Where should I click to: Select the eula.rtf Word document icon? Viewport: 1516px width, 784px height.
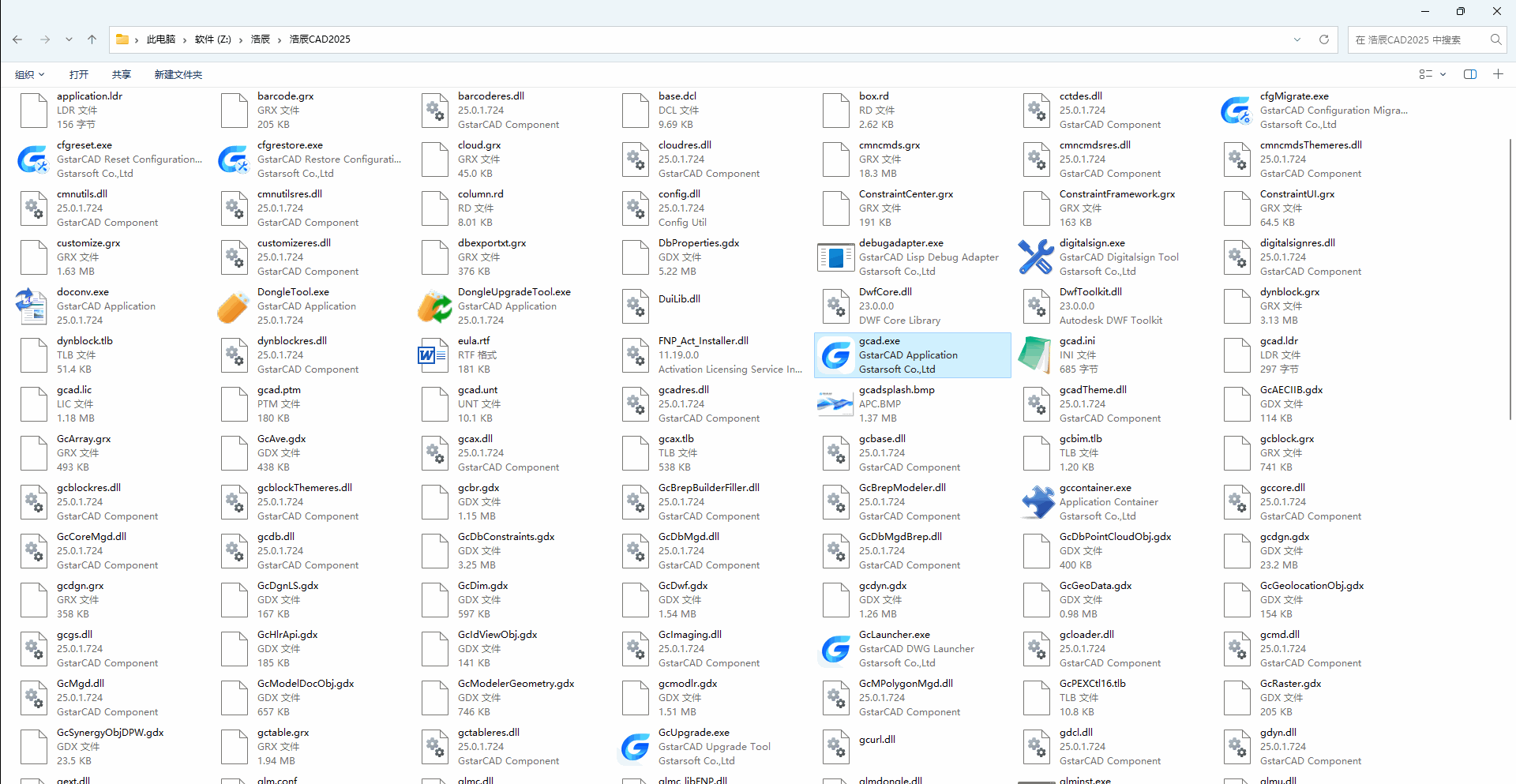[x=434, y=355]
